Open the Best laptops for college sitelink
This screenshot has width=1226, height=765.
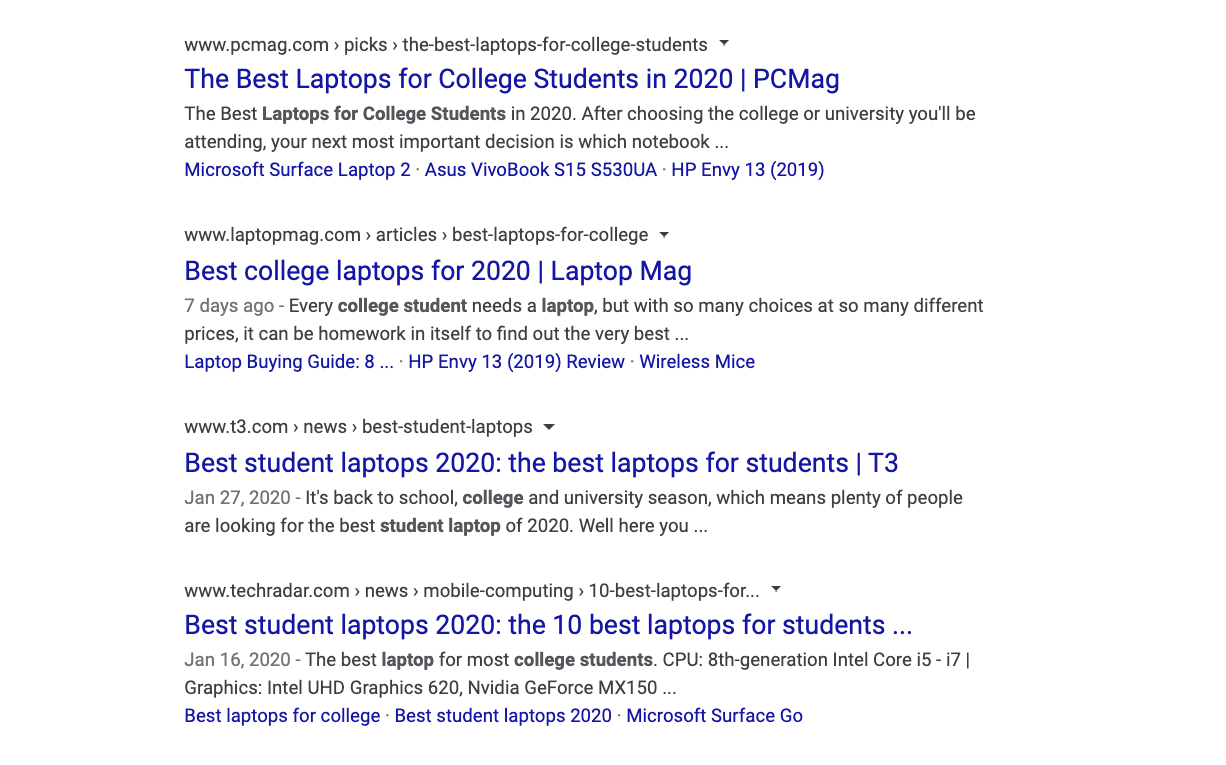[x=282, y=715]
